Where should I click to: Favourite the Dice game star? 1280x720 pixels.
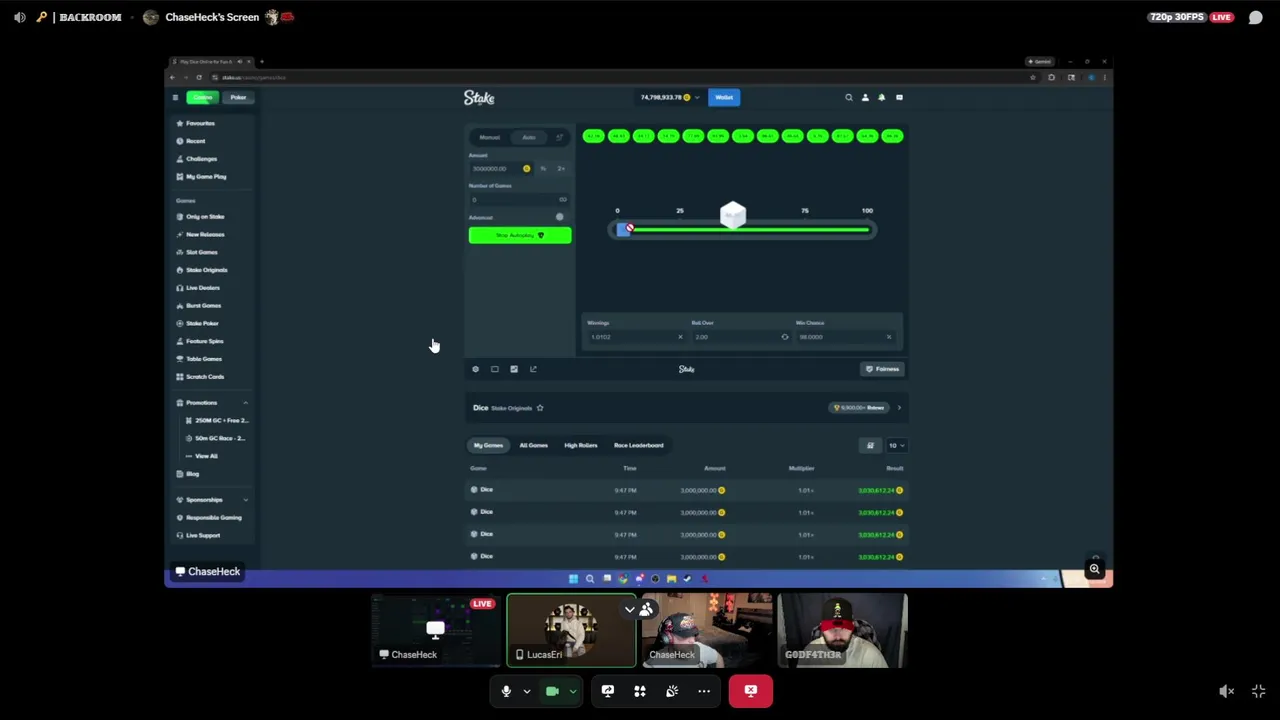click(x=540, y=408)
